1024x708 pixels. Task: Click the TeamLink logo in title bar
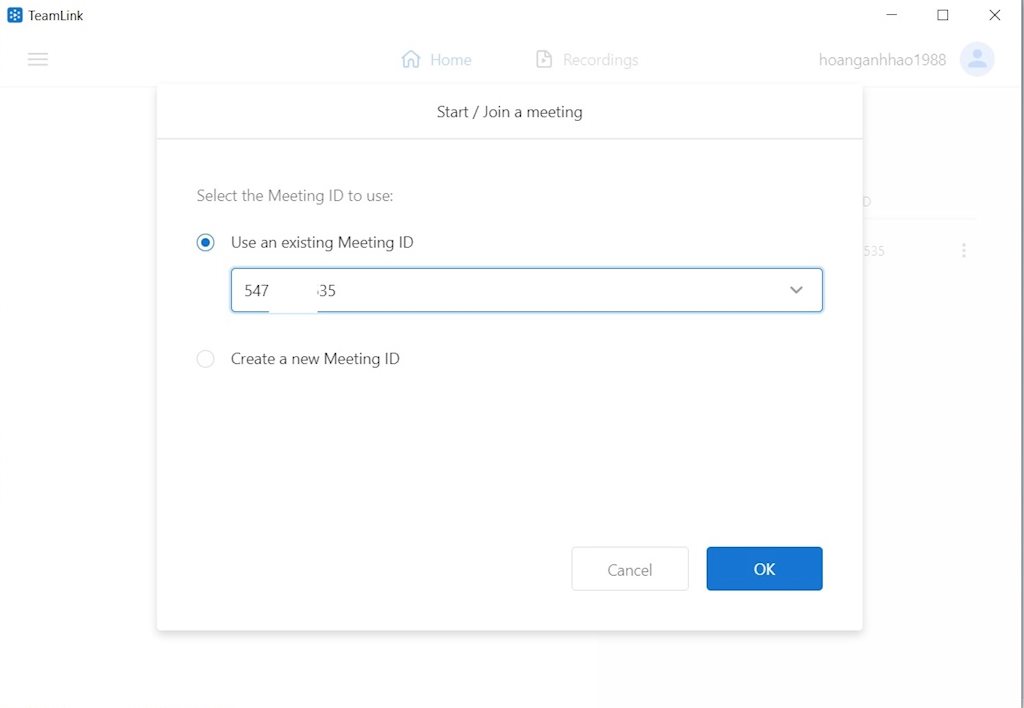[15, 15]
